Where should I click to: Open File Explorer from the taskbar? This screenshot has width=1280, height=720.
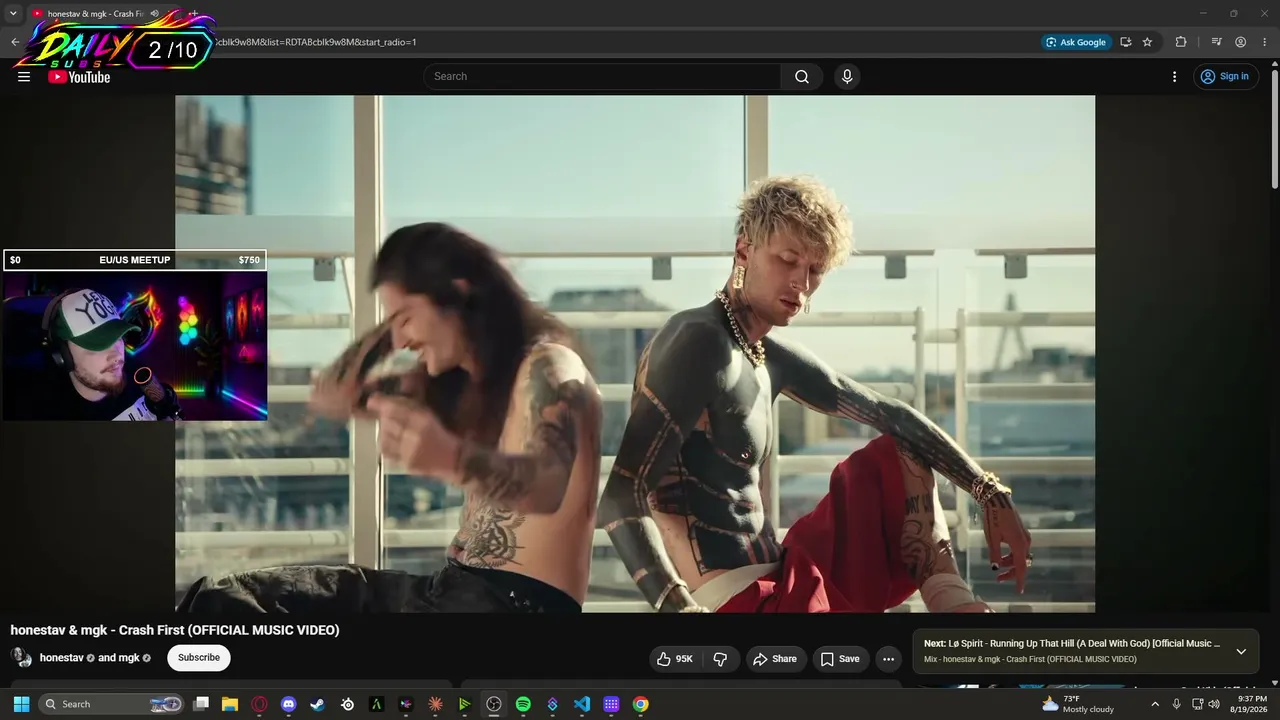[x=230, y=704]
